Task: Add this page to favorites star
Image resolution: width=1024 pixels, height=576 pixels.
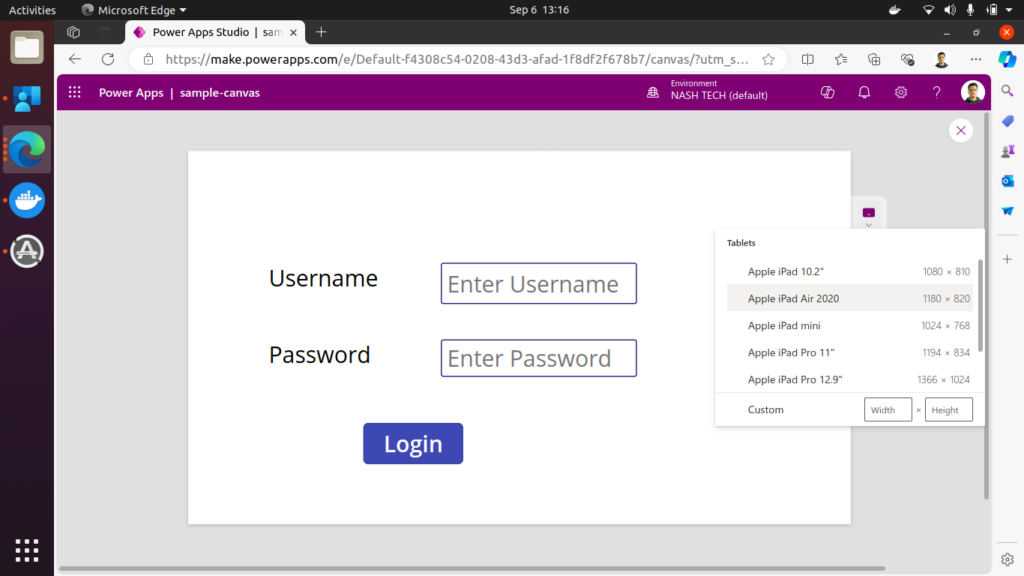Action: (x=768, y=59)
